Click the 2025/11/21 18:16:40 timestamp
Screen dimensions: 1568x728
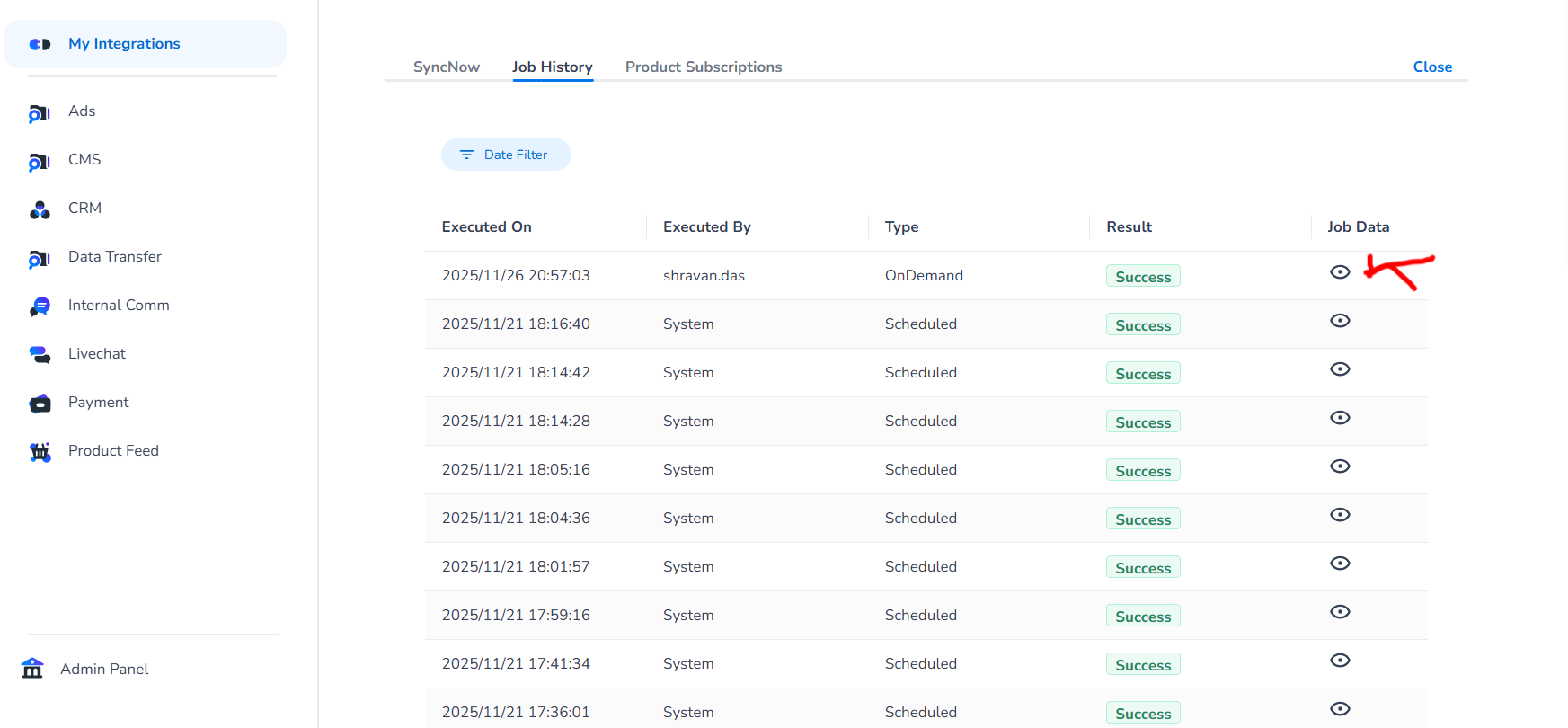[516, 324]
